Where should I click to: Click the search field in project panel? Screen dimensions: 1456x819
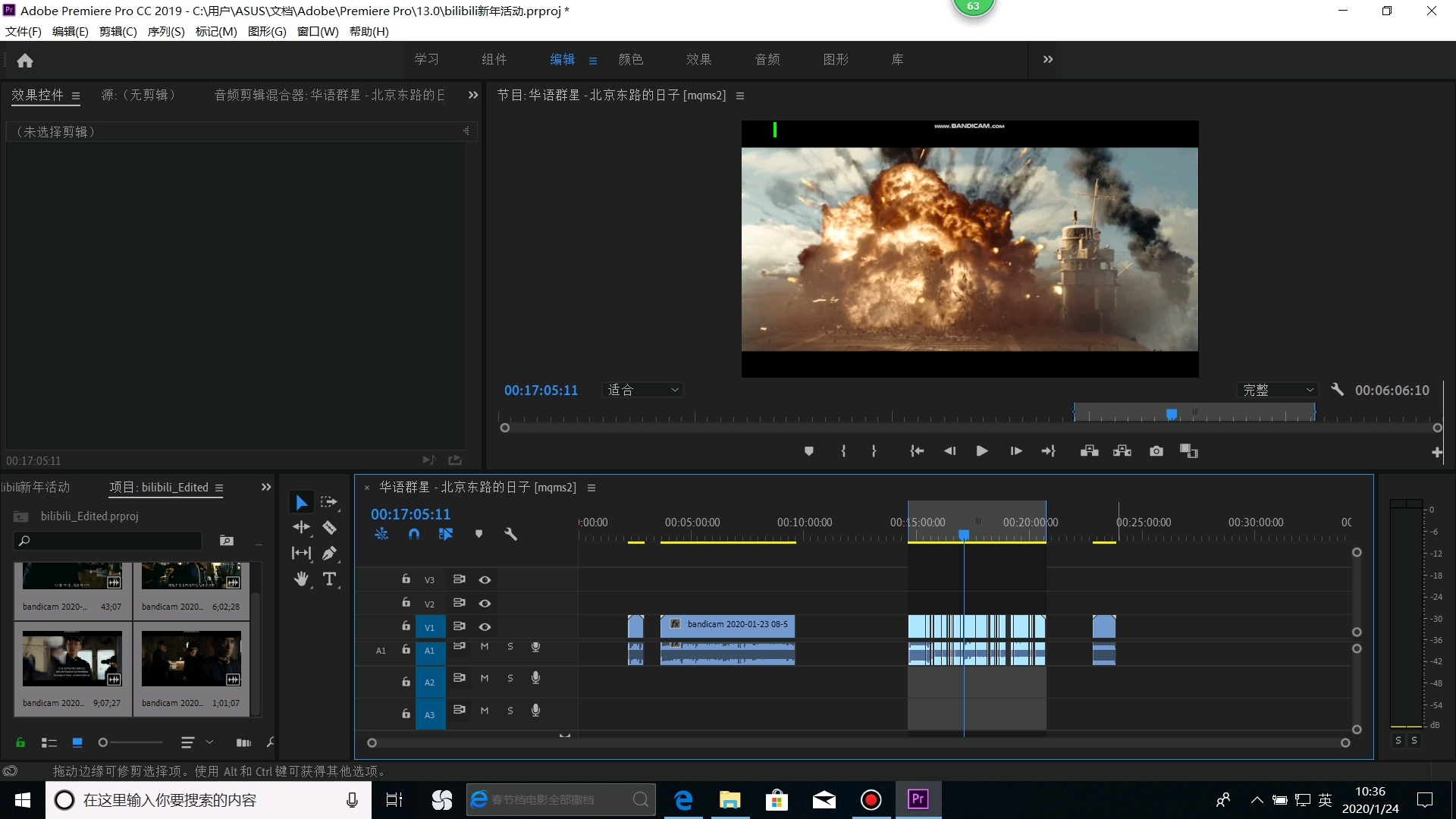tap(108, 540)
